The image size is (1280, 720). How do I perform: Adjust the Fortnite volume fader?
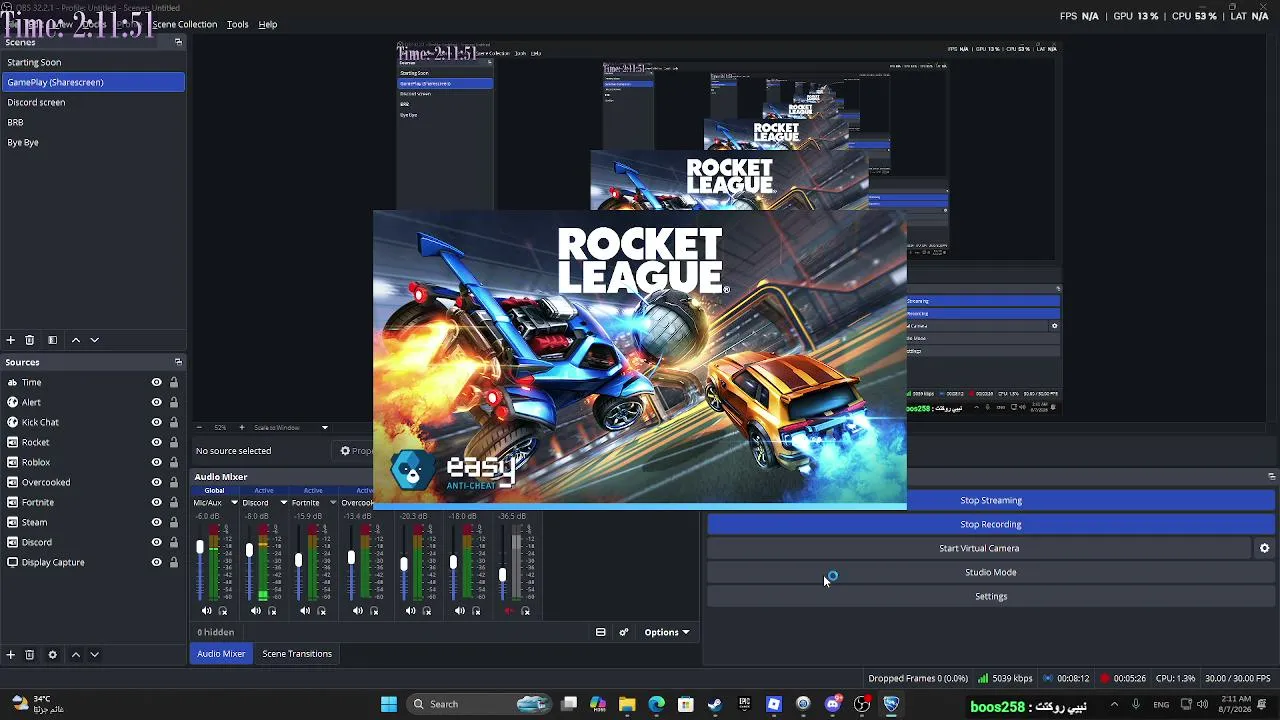pos(298,560)
